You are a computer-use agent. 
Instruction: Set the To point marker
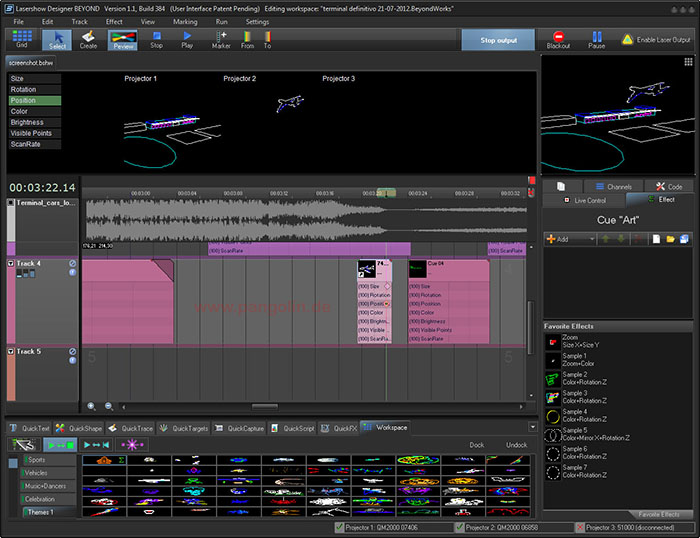(267, 40)
